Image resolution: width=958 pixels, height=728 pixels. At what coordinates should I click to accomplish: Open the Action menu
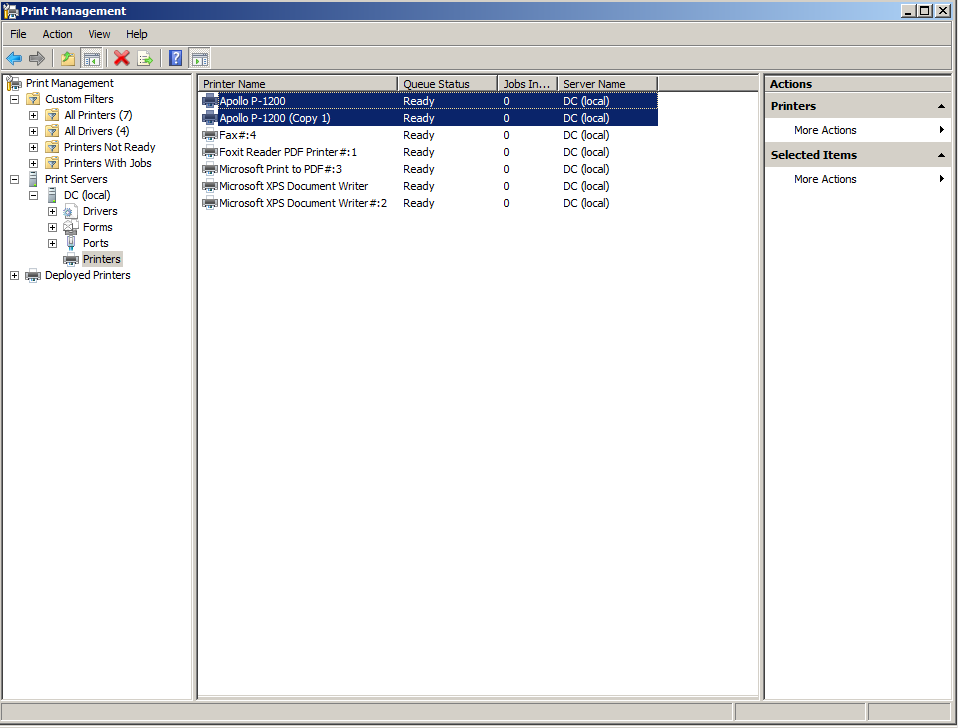[x=57, y=34]
